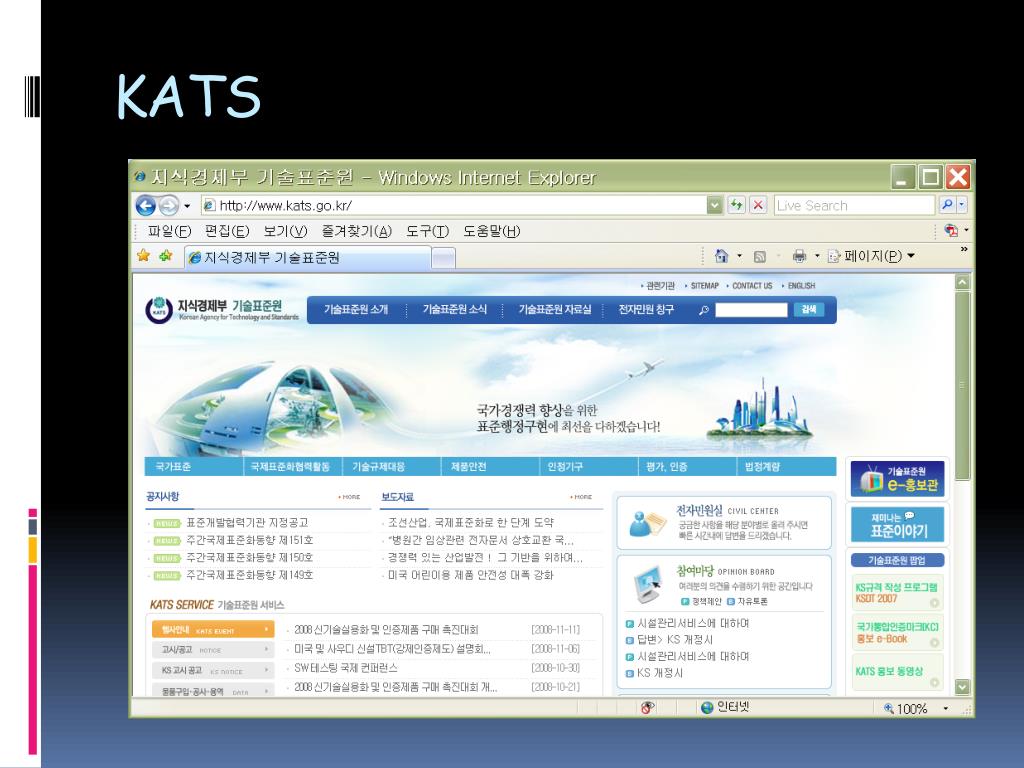Open the 참여마당 OPINION BOARD icon
Viewport: 1024px width, 768px height.
click(647, 583)
